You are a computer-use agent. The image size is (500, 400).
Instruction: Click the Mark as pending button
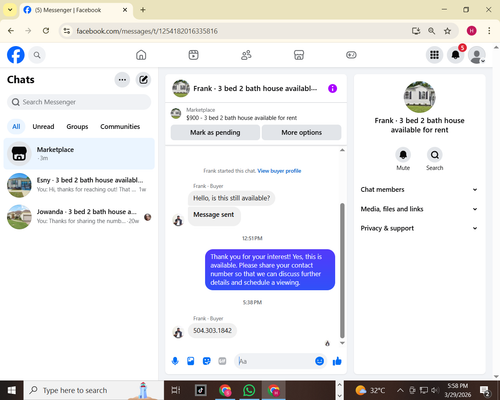215,132
